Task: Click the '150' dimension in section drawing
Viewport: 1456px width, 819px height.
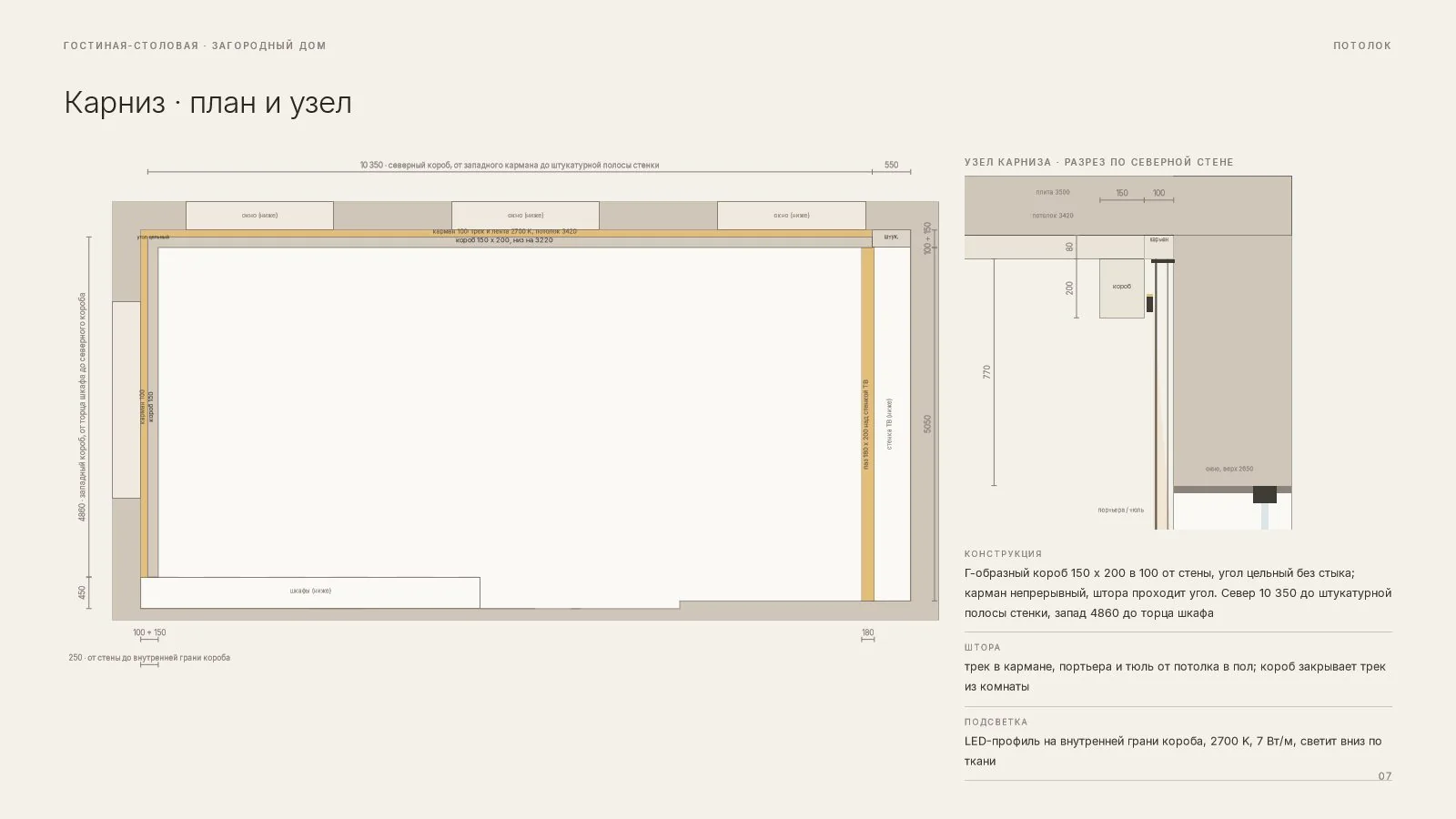Action: [1122, 193]
